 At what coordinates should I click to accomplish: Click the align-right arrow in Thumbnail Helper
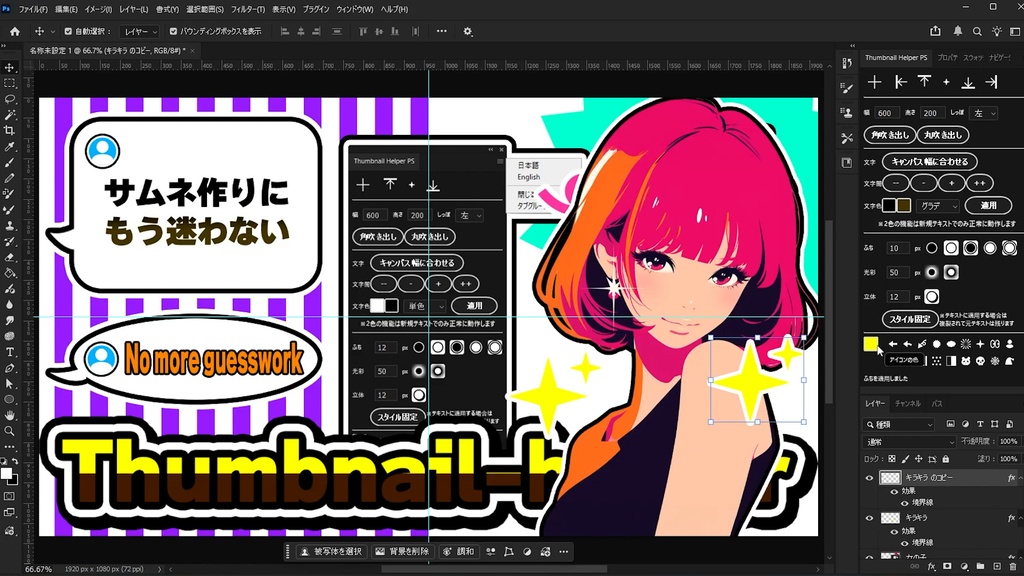[991, 82]
